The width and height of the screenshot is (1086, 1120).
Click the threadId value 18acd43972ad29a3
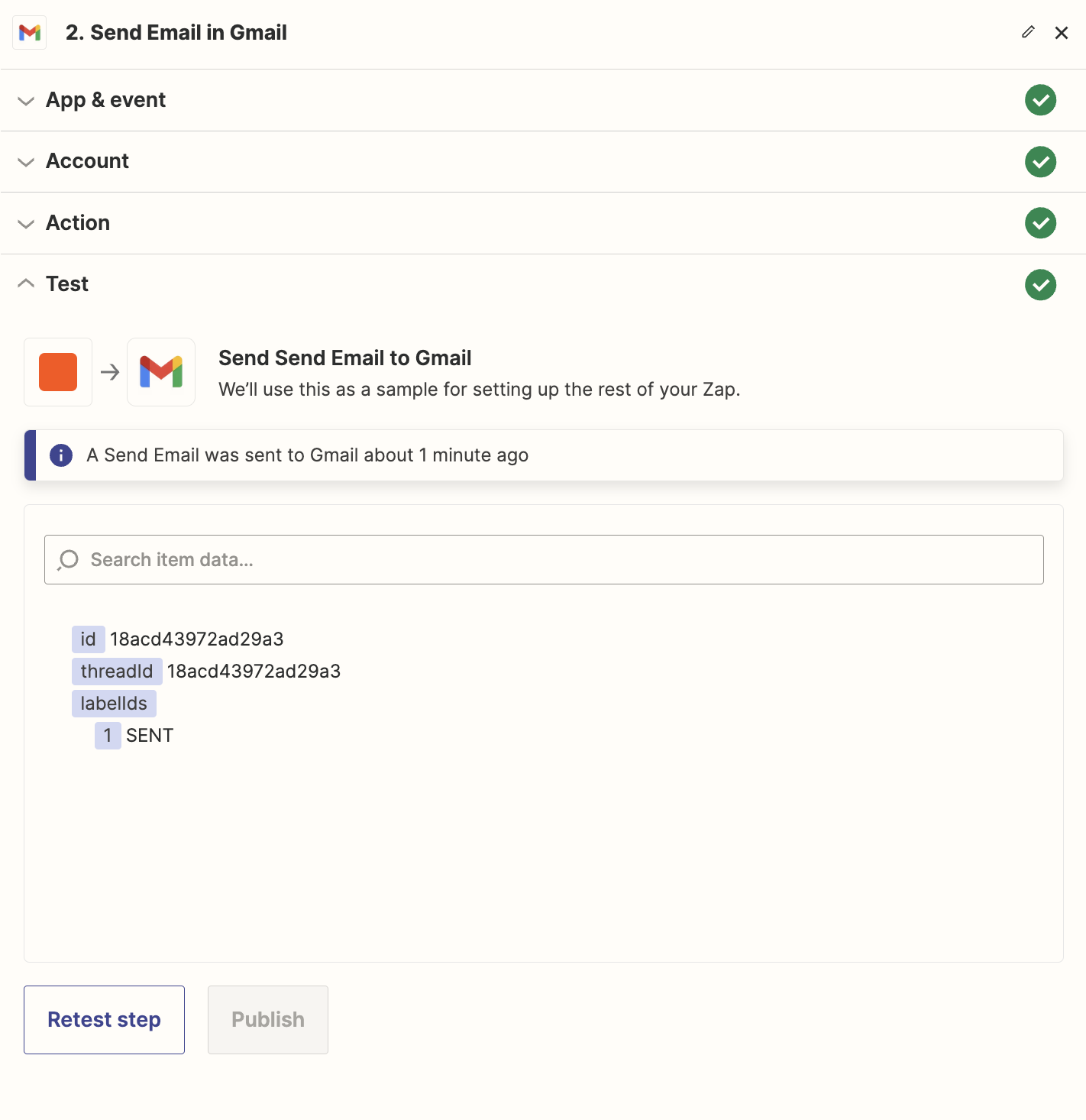(x=254, y=672)
